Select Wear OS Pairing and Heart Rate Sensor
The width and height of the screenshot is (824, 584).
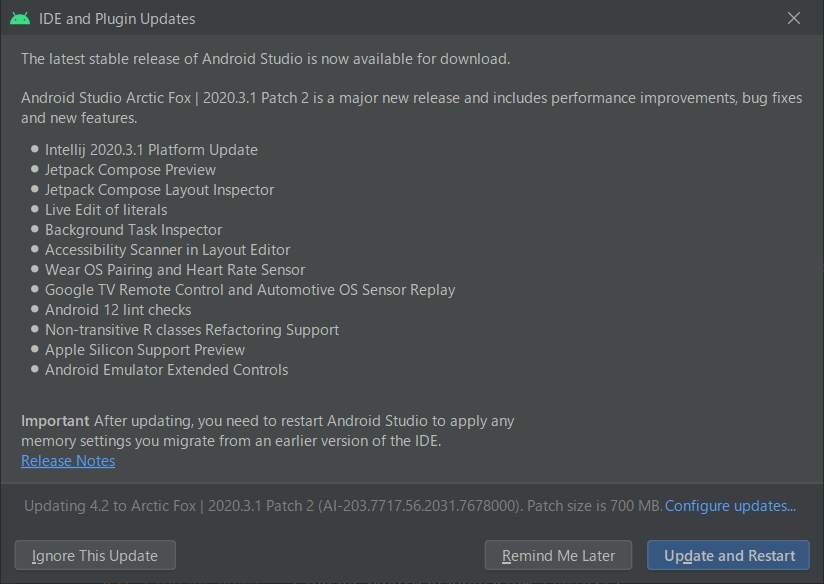point(175,270)
